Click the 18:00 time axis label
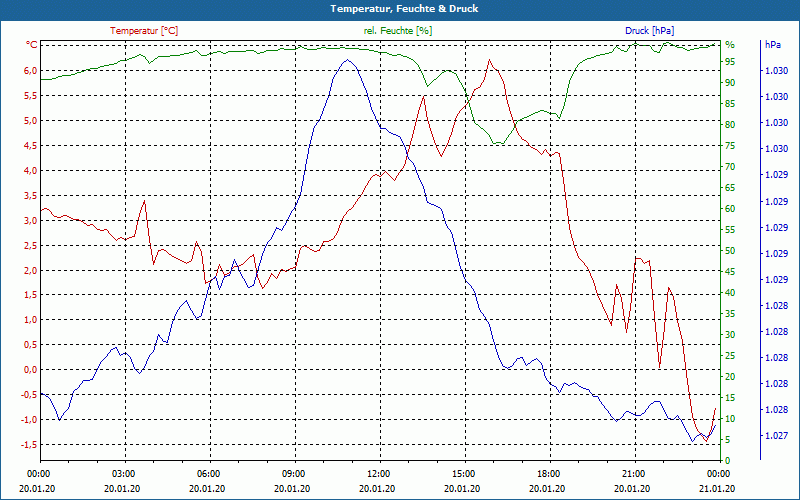This screenshot has width=800, height=500. [548, 473]
